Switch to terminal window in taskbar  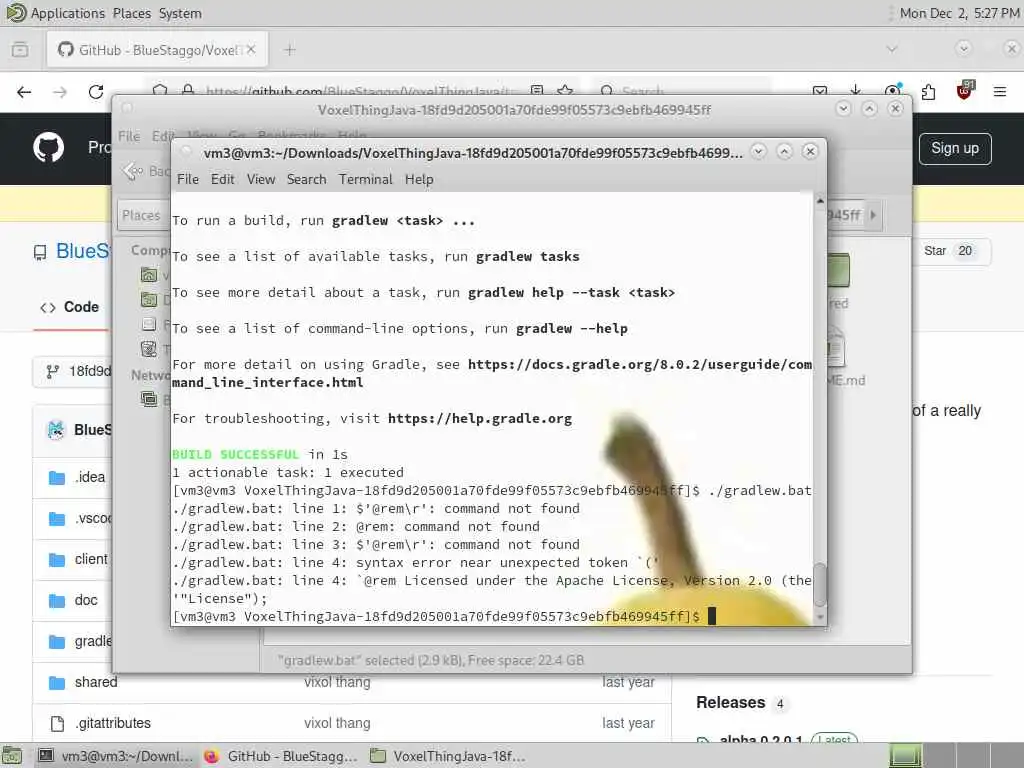pyautogui.click(x=116, y=756)
